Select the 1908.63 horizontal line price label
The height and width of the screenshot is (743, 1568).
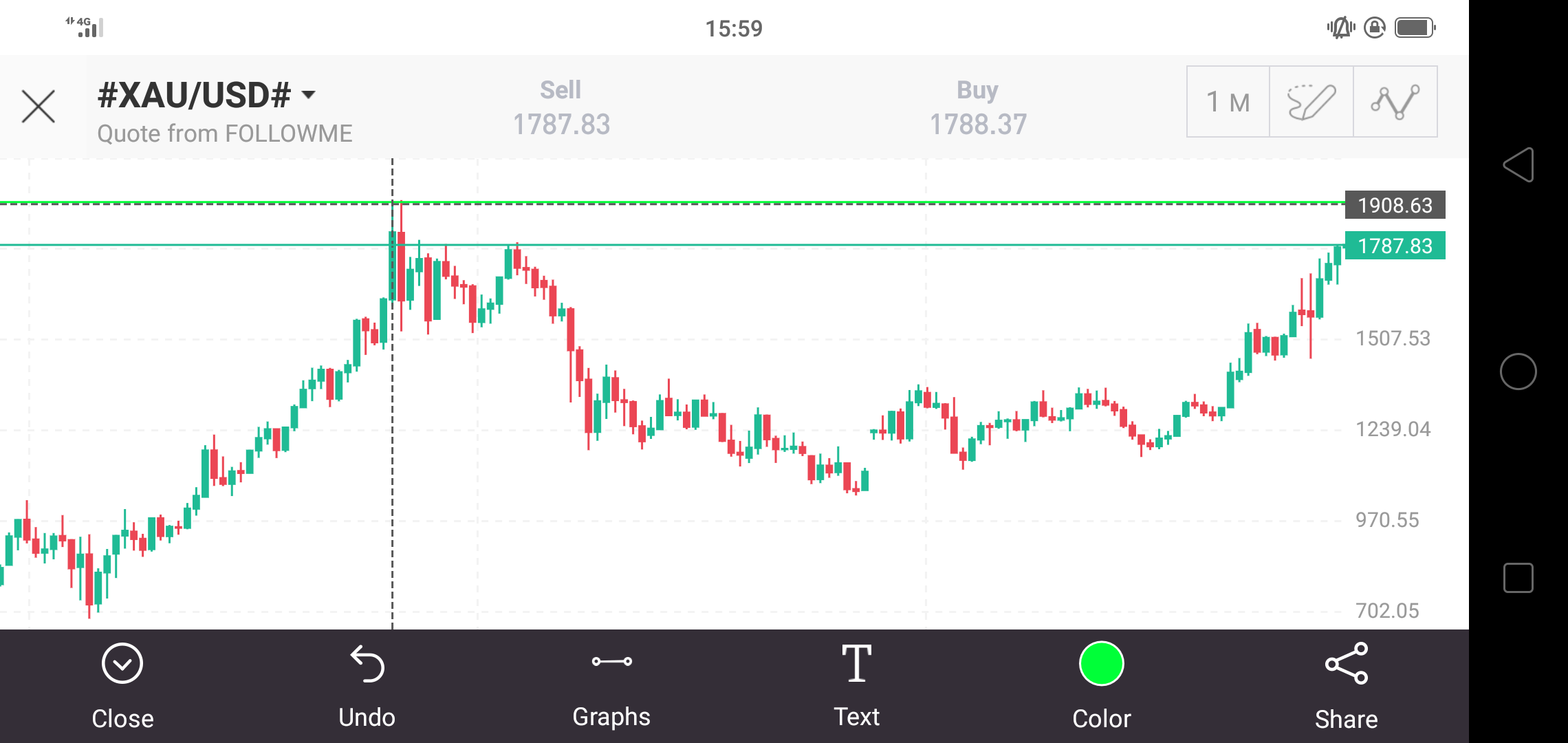click(1395, 205)
